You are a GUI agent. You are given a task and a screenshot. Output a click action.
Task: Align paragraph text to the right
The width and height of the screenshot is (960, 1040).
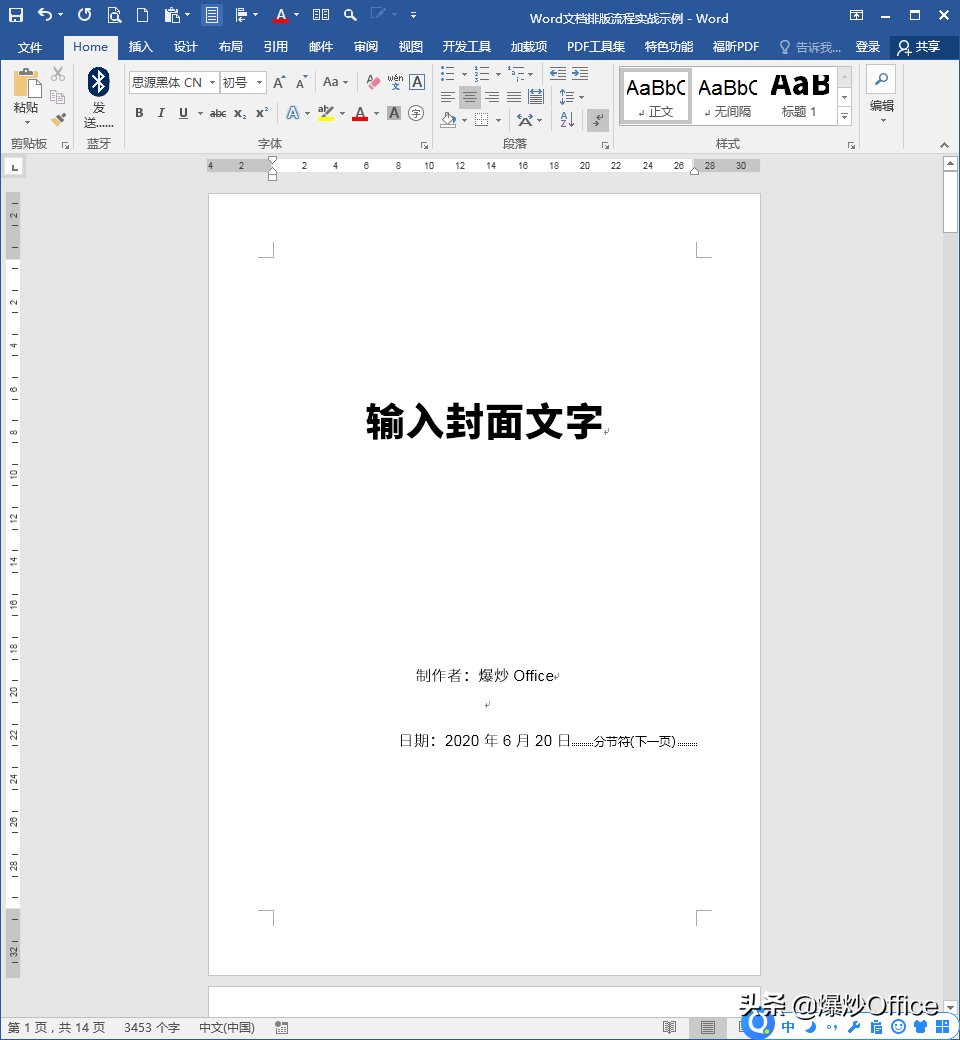coord(492,97)
